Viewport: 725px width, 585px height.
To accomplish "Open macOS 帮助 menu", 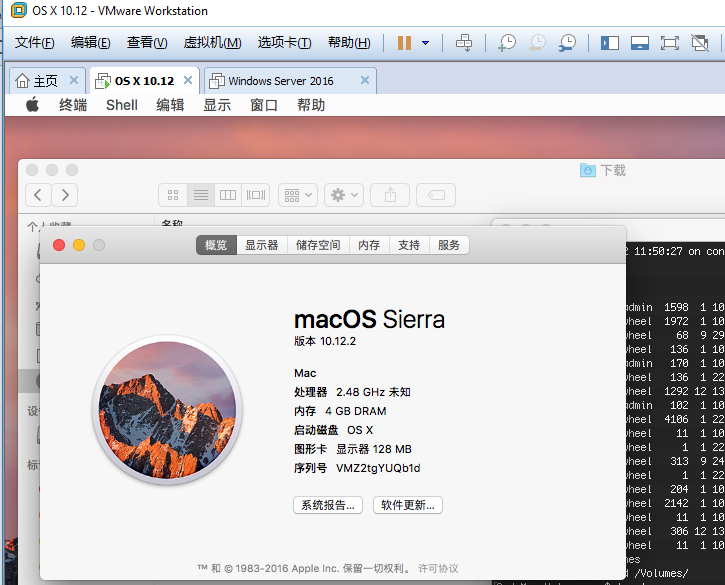I will point(311,105).
